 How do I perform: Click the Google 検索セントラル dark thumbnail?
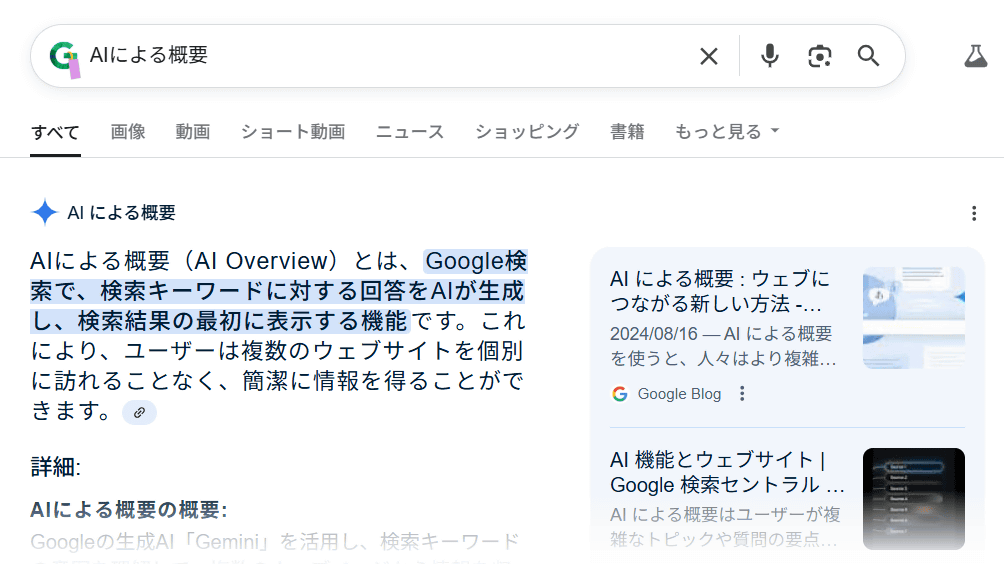coord(914,499)
